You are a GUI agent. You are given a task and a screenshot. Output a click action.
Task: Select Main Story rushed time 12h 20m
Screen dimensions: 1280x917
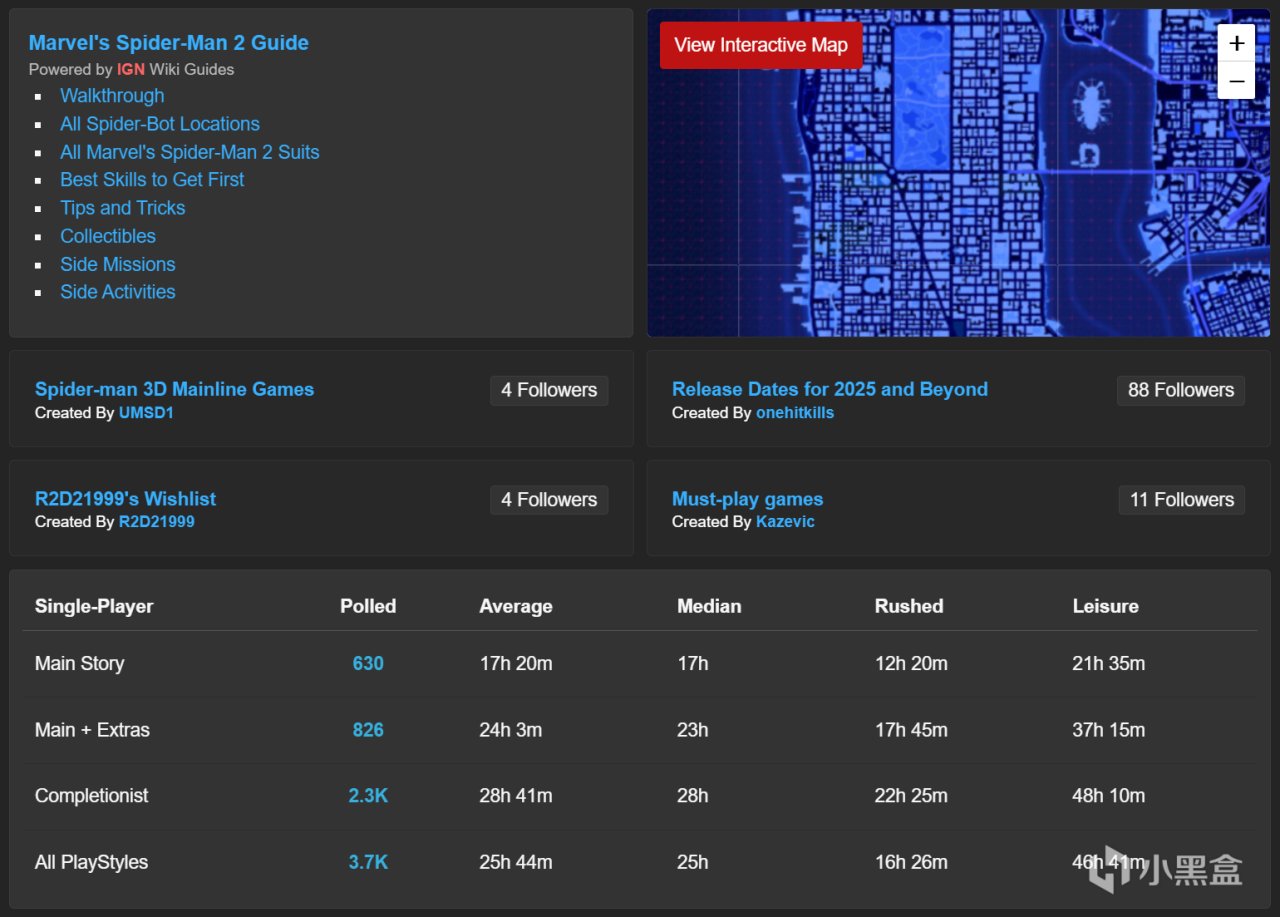pyautogui.click(x=911, y=663)
